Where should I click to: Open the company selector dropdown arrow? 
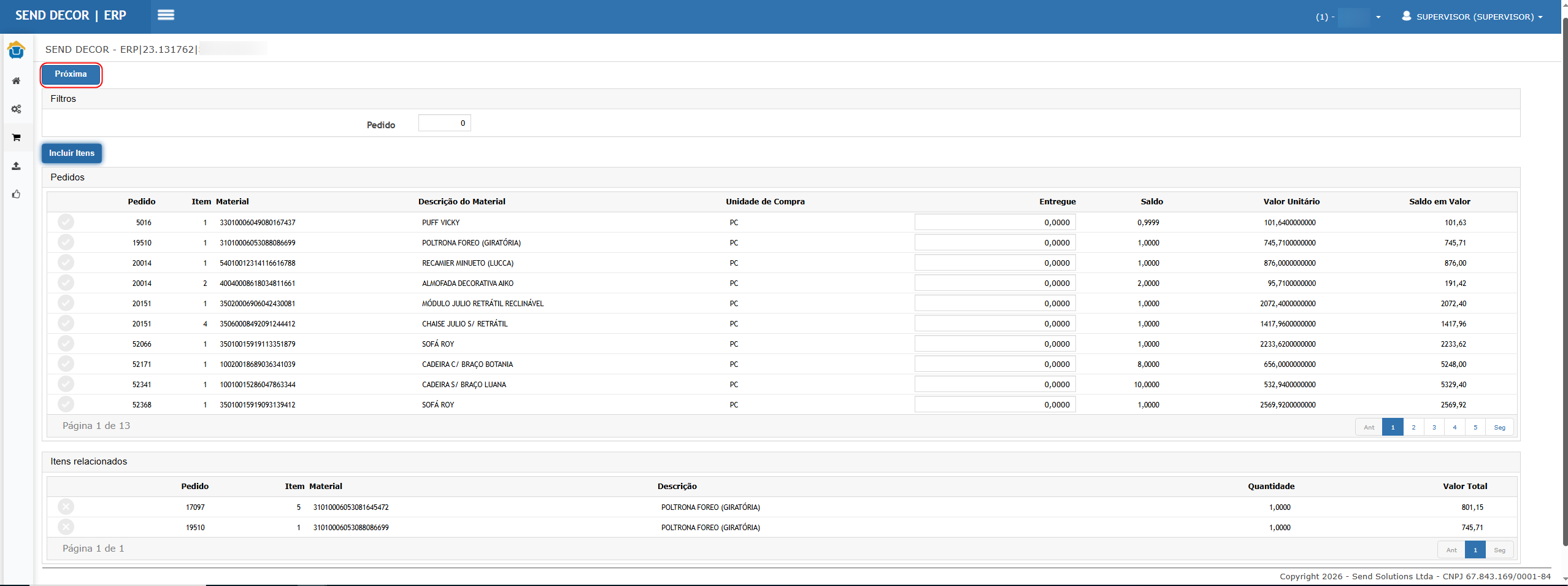(1378, 17)
